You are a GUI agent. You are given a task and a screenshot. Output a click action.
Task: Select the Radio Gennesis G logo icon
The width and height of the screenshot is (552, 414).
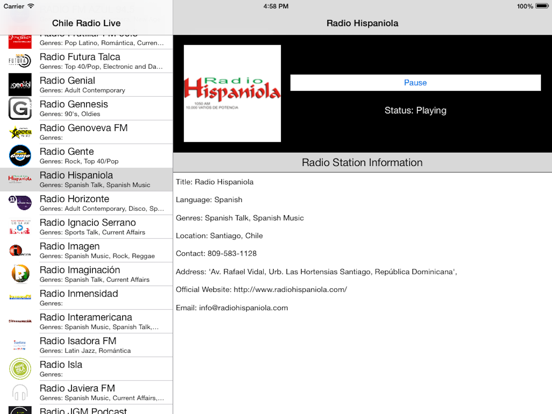pyautogui.click(x=20, y=108)
